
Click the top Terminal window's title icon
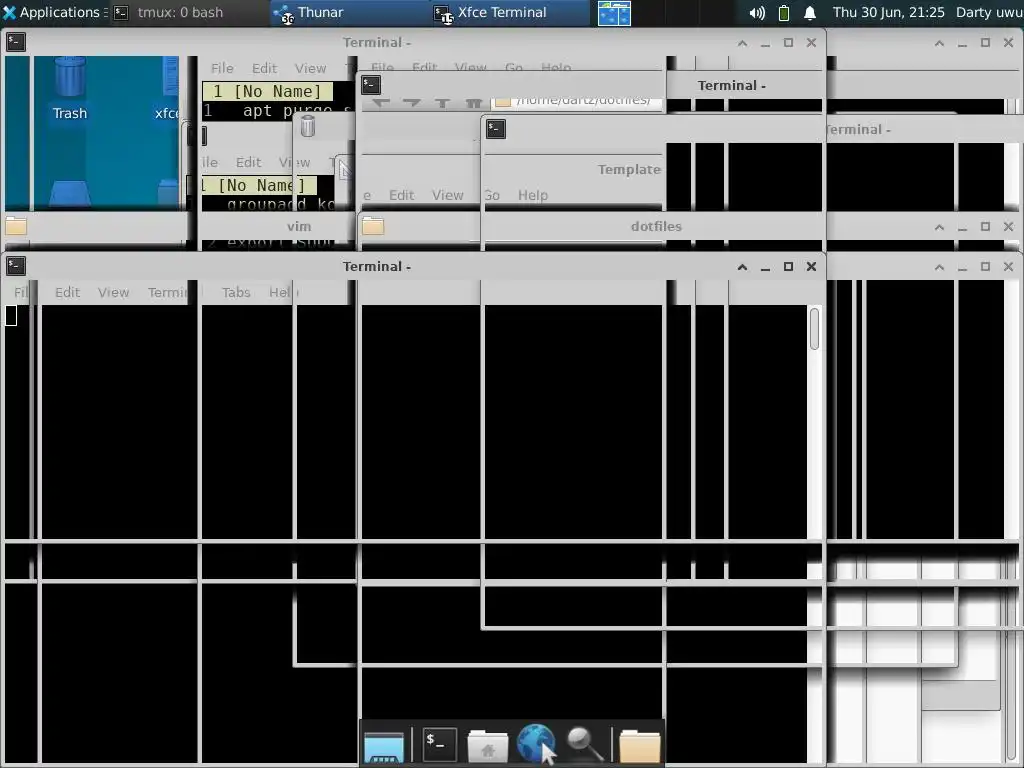pos(16,42)
